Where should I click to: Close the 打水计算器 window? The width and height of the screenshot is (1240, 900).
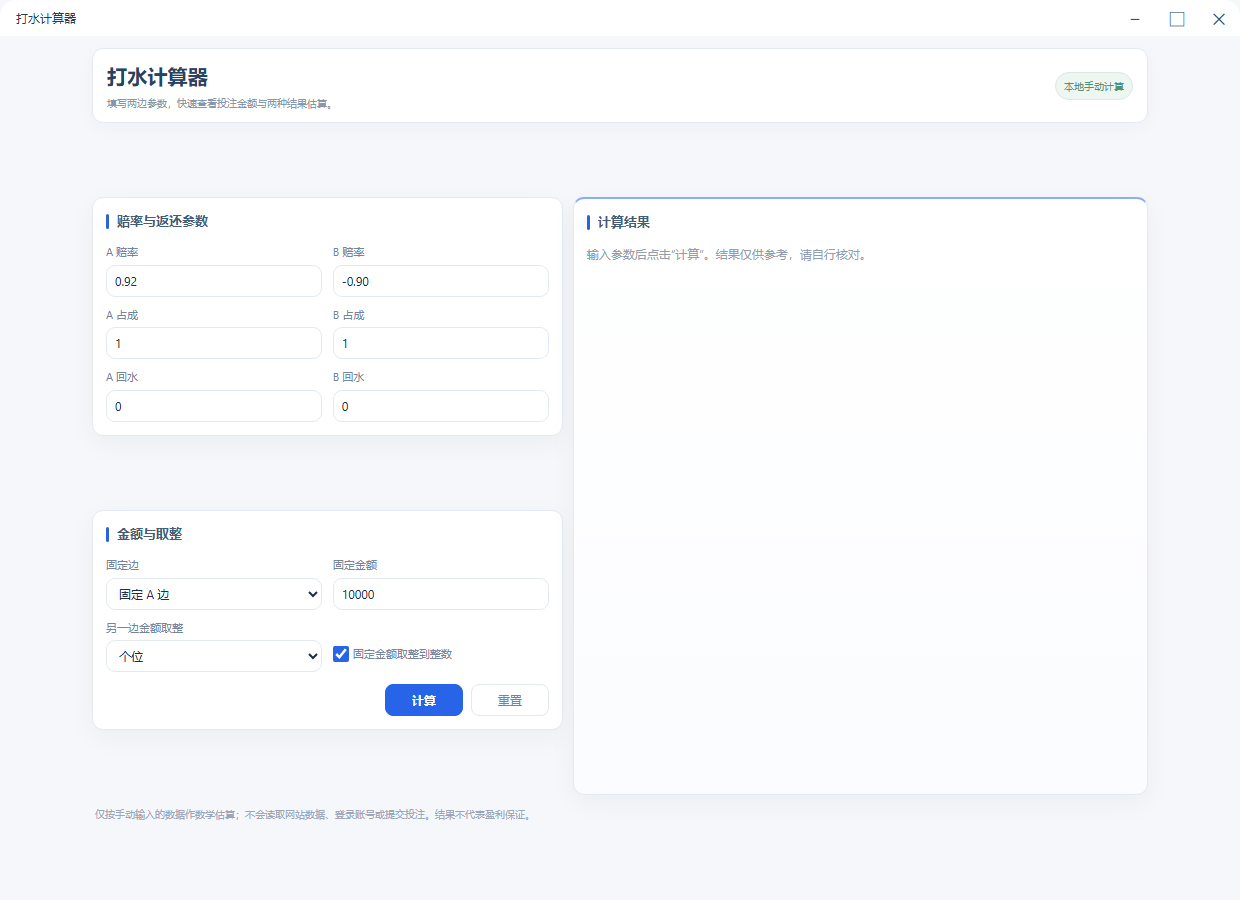coord(1219,19)
